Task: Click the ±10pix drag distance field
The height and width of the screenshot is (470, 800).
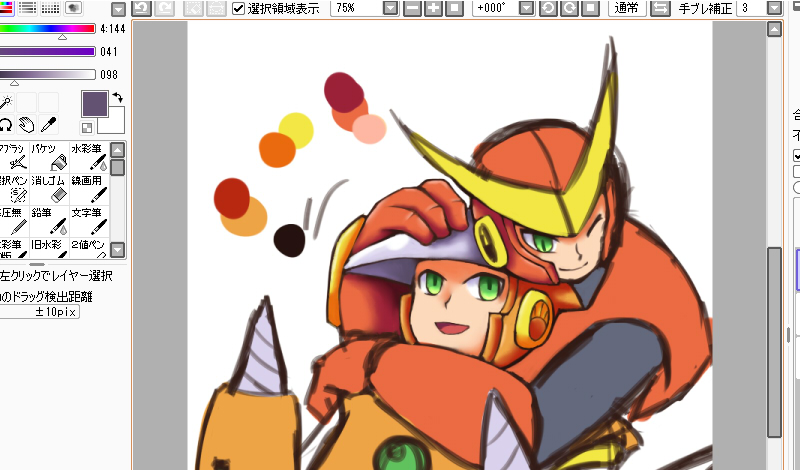Action: (40, 311)
